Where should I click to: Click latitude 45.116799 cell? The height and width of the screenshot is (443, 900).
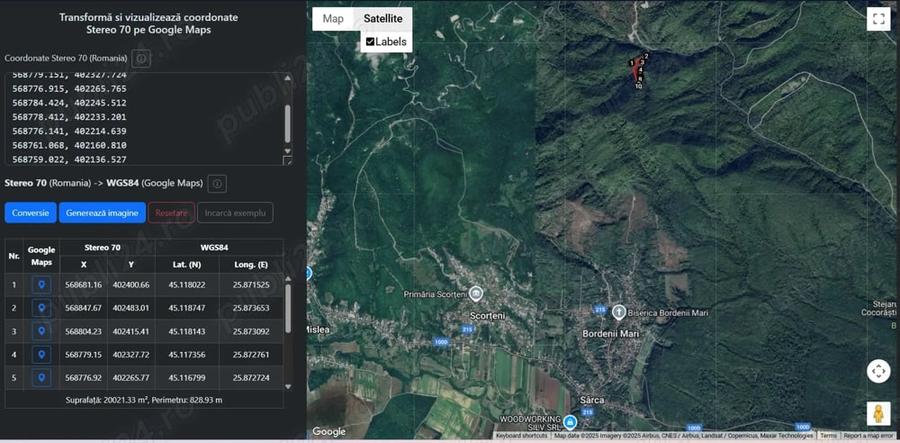coord(187,378)
